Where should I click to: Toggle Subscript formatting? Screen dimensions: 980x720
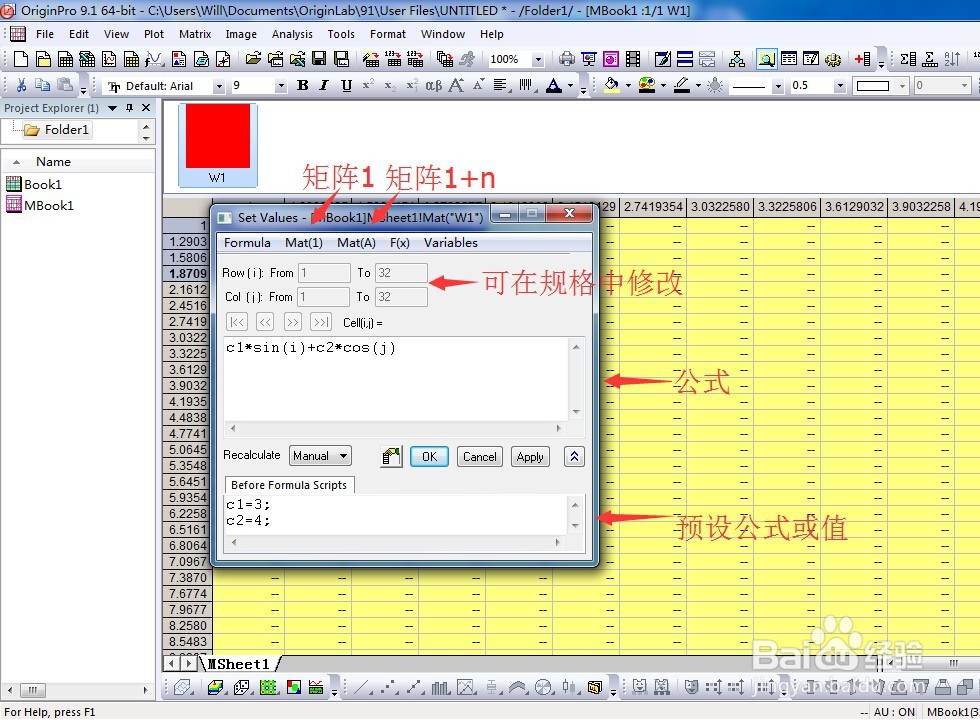pos(390,85)
